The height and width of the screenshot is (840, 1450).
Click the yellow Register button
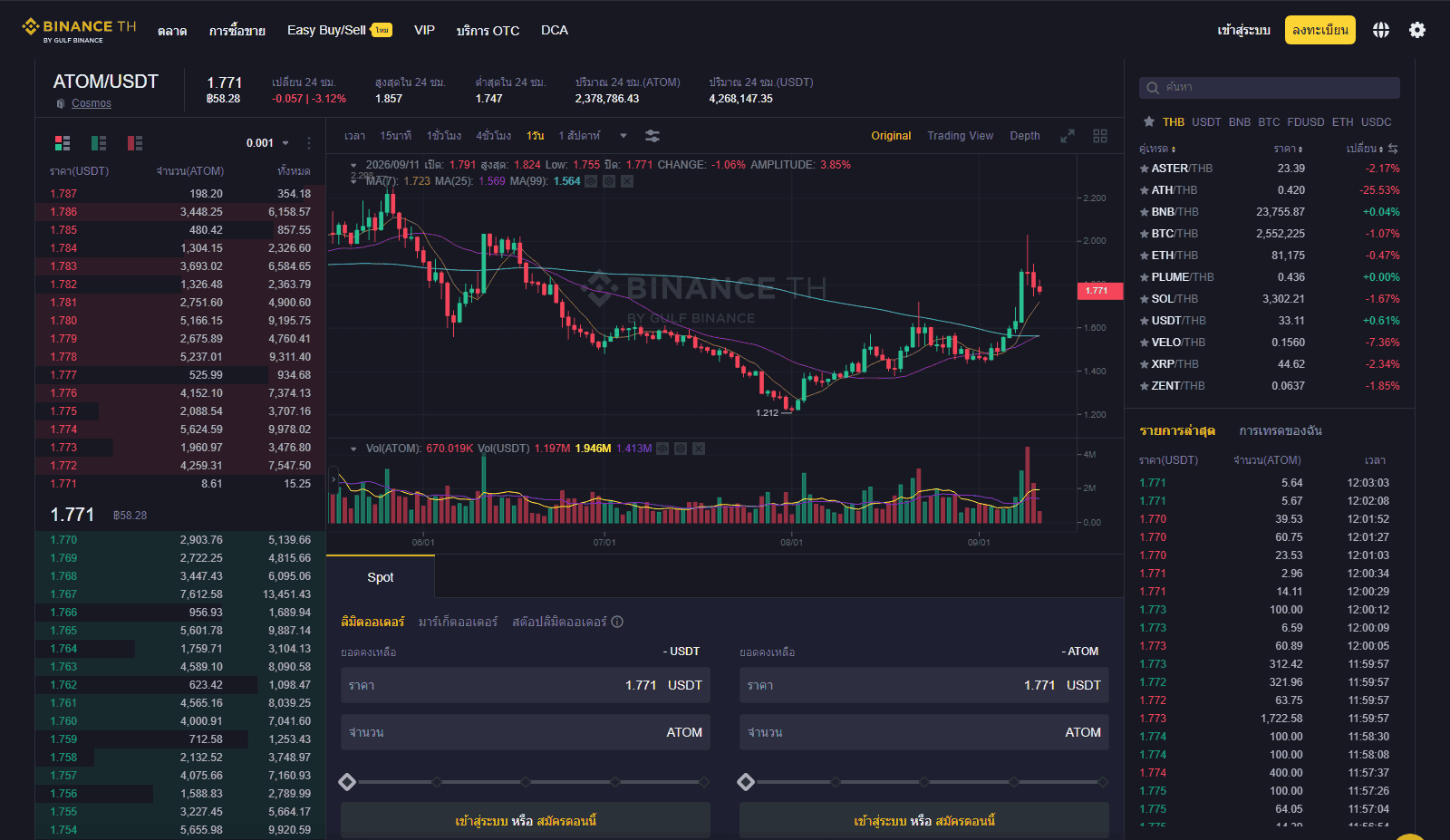[1319, 30]
